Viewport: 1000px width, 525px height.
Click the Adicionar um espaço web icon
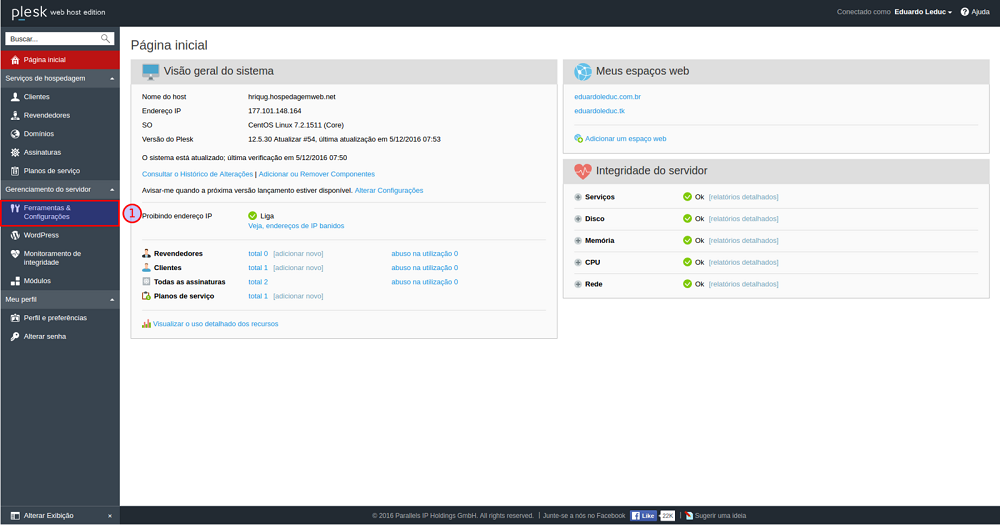point(578,139)
